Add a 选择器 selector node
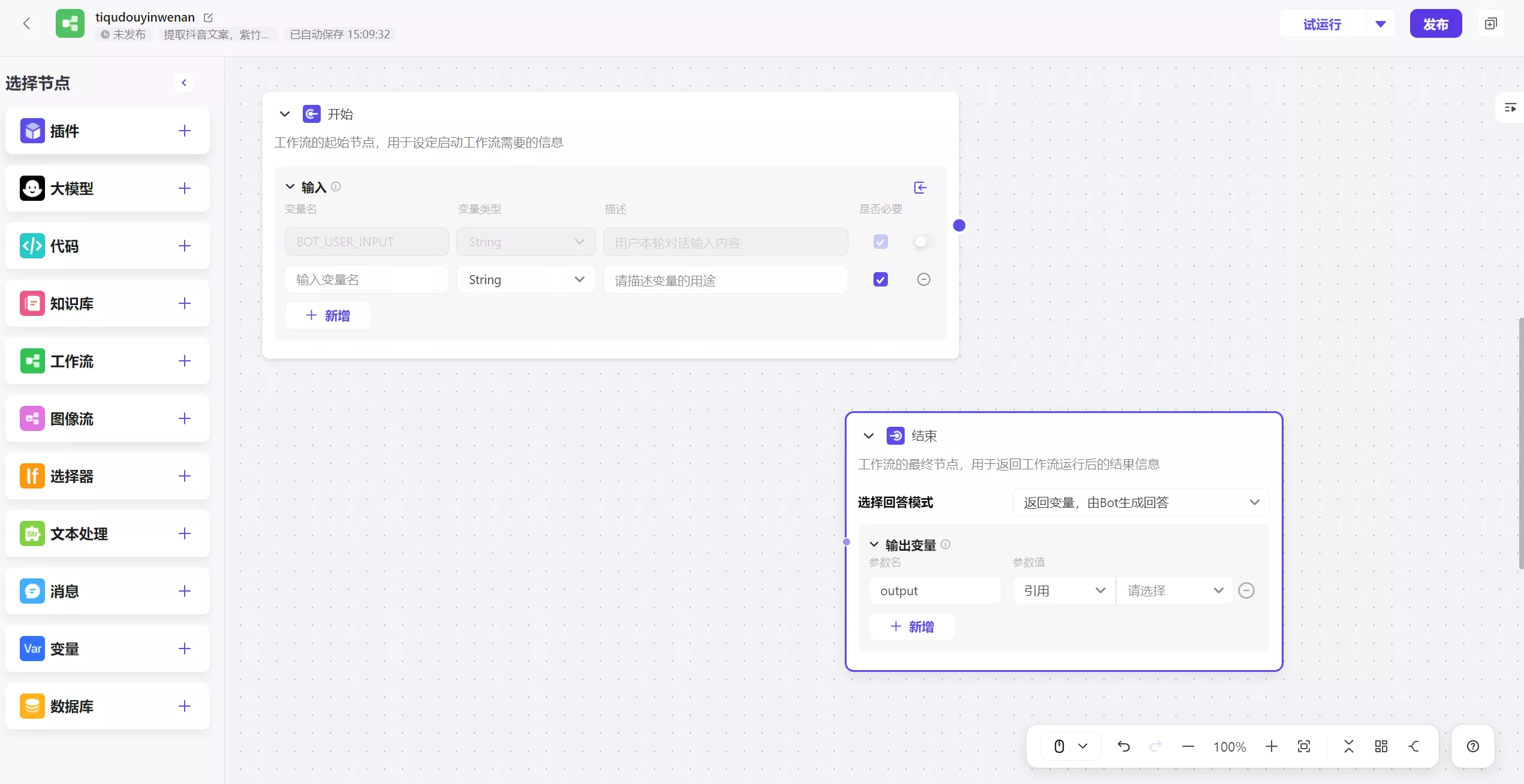This screenshot has width=1524, height=784. (x=185, y=476)
